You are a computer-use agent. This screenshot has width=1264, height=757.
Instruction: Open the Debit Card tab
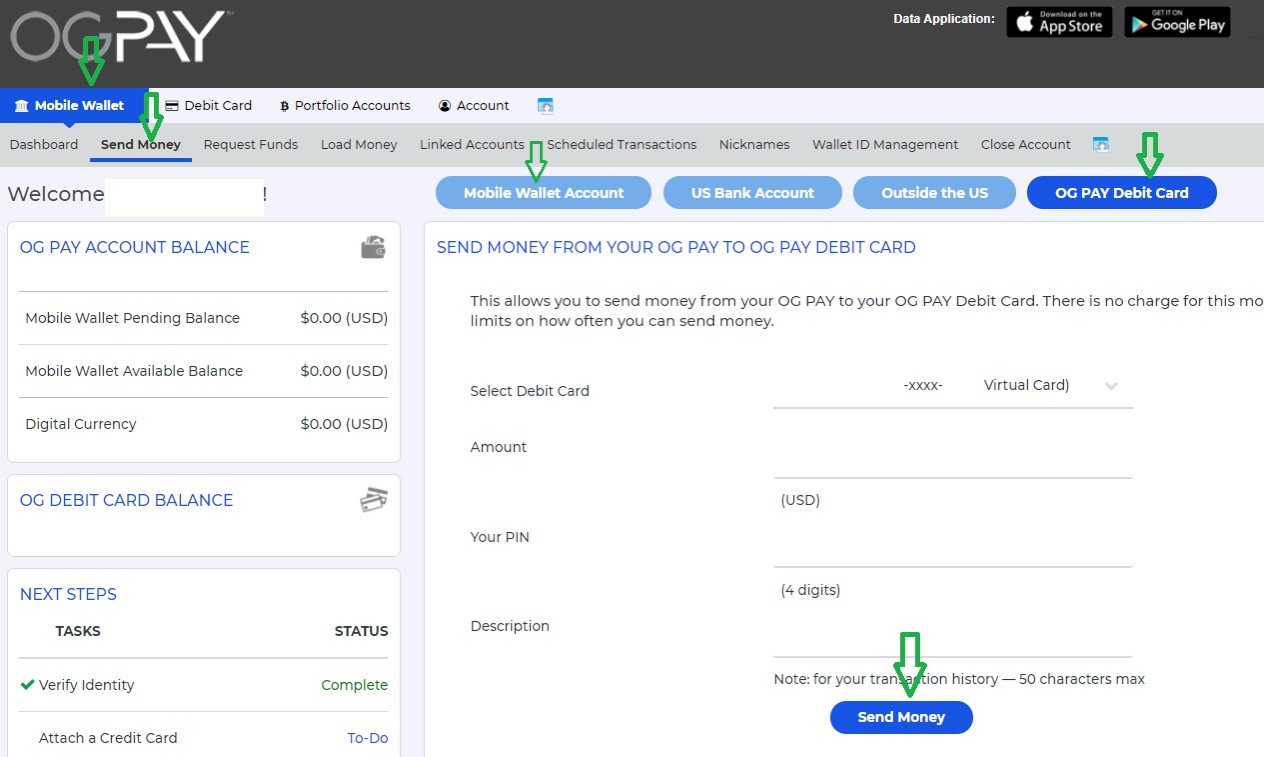pos(208,105)
